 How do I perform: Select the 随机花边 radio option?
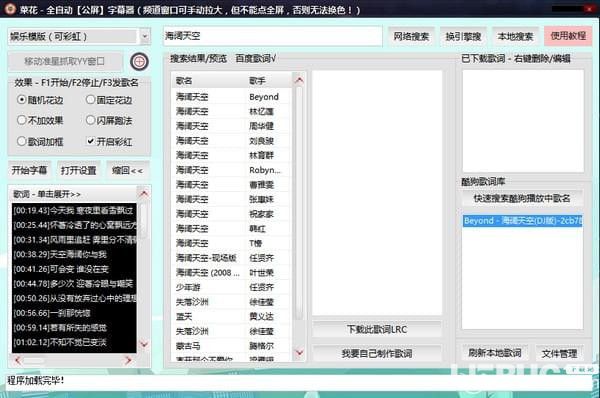click(40, 100)
